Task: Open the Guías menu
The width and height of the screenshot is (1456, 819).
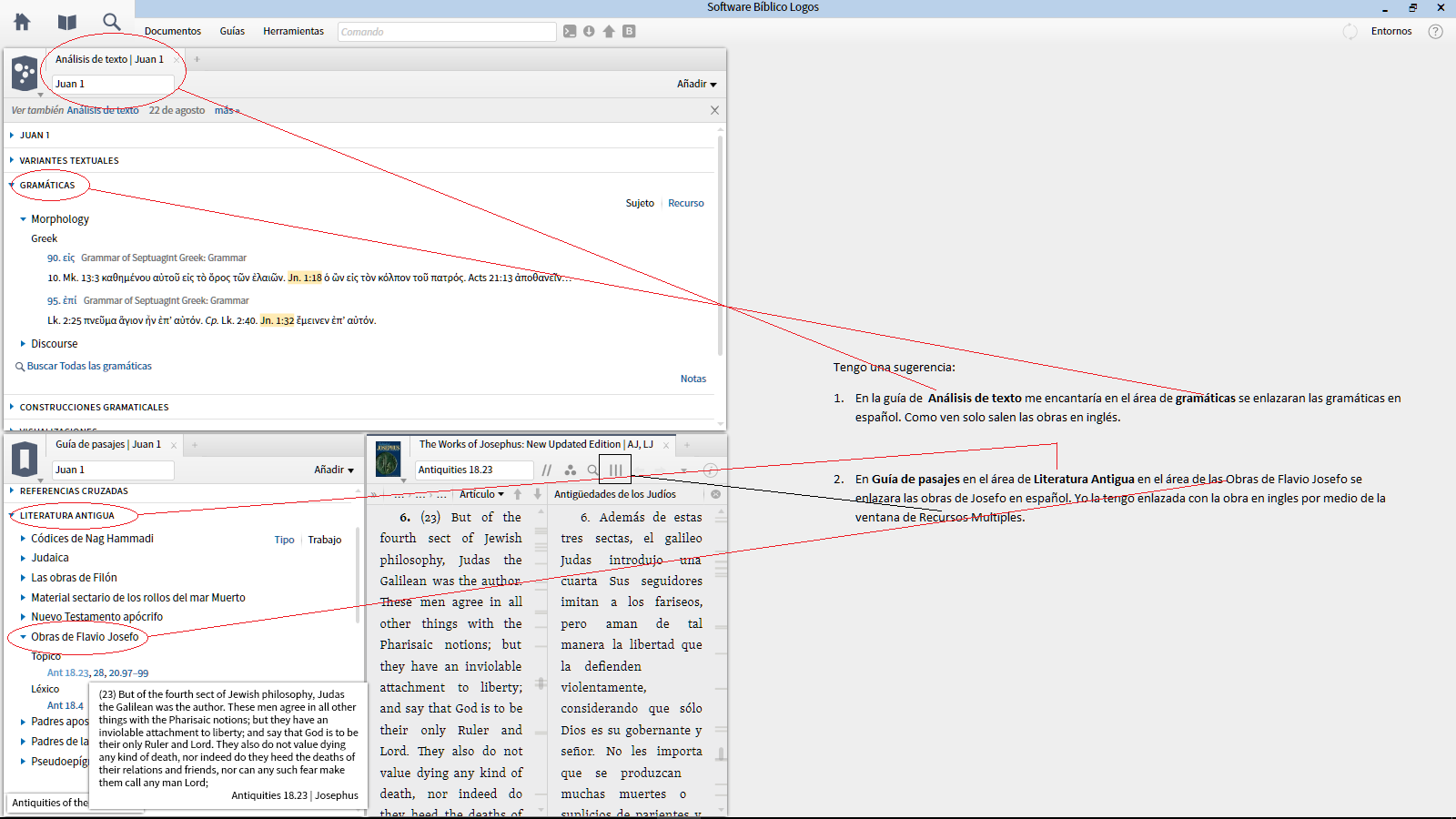Action: (x=232, y=31)
